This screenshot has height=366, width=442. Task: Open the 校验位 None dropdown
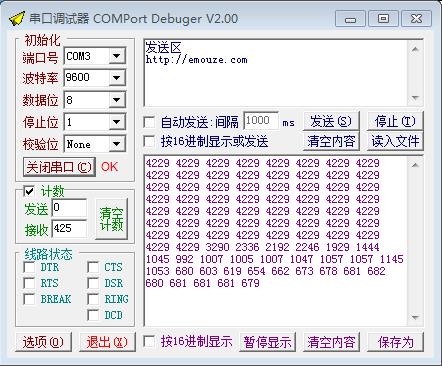[116, 144]
